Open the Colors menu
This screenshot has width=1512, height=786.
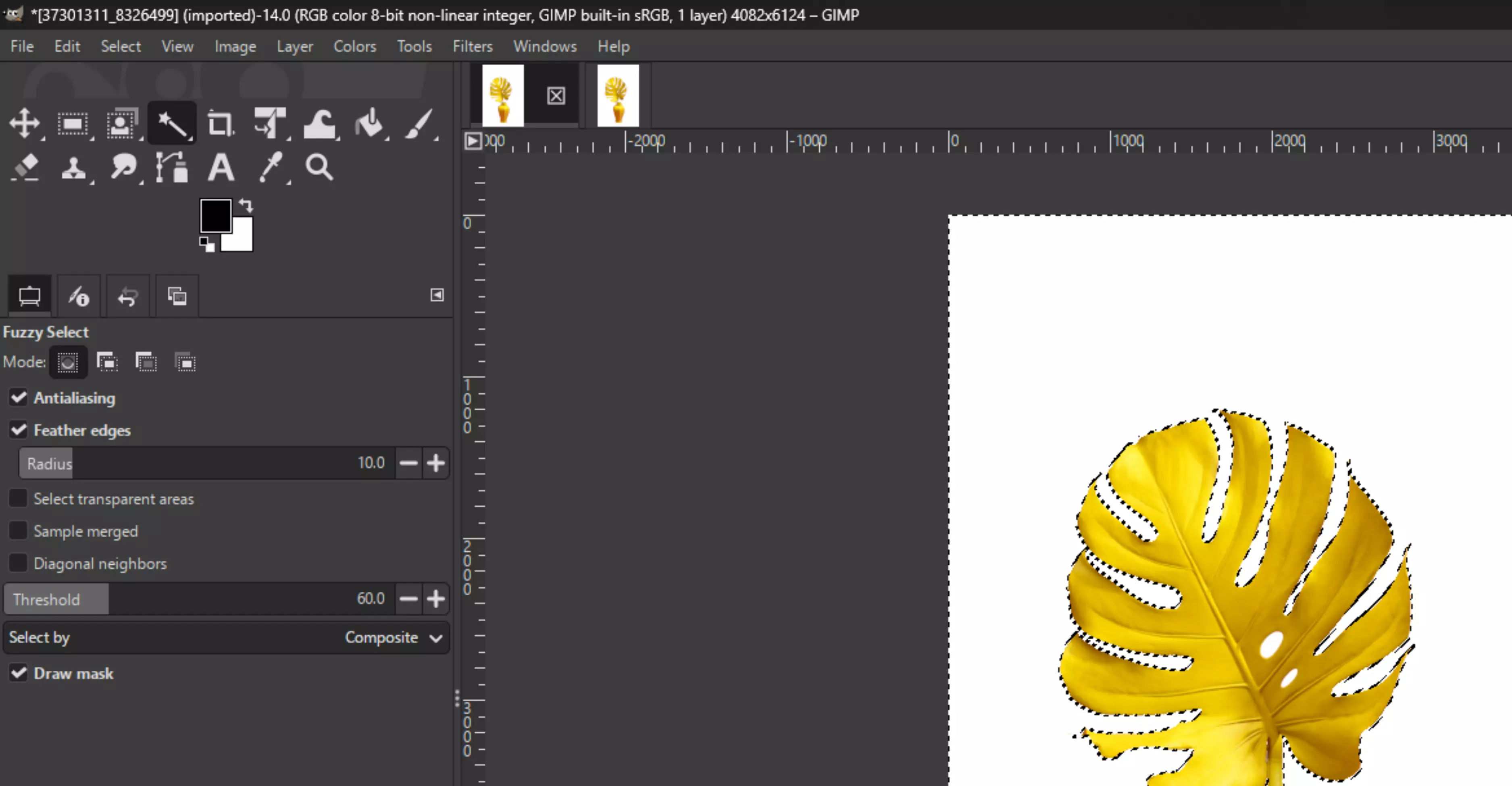354,46
